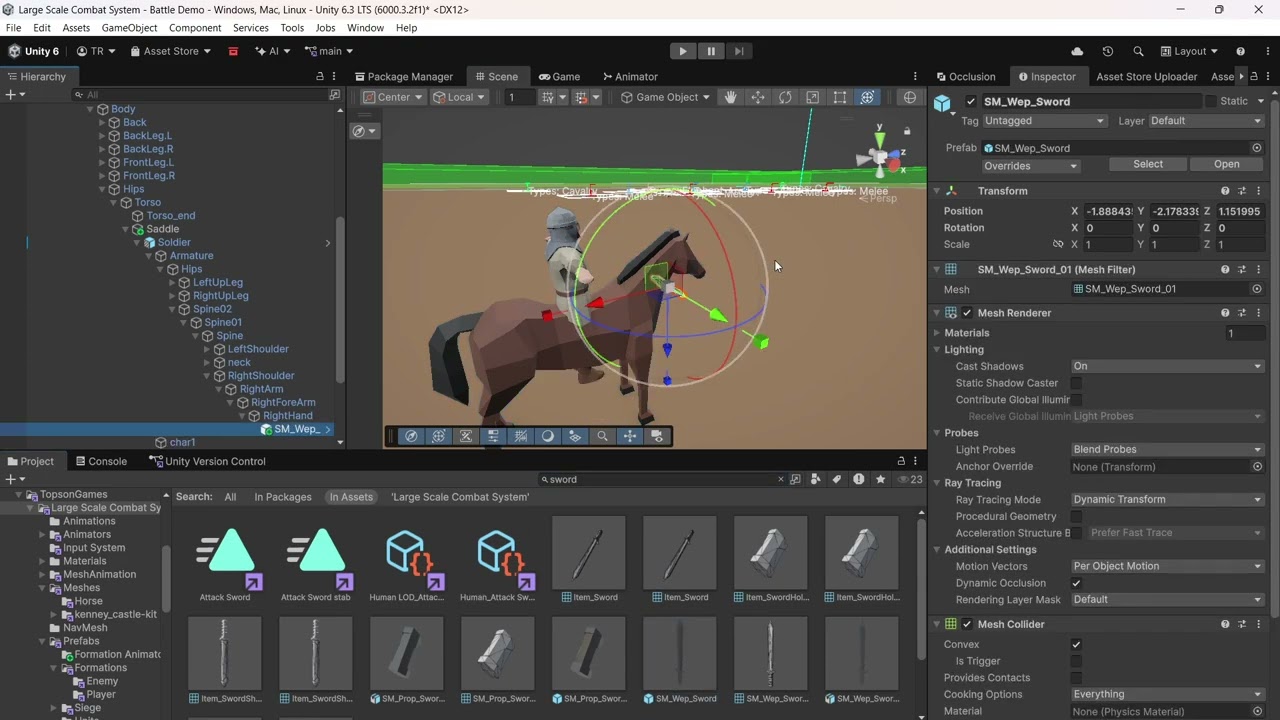This screenshot has height=720, width=1280.
Task: Open the Layout dropdown
Action: (1190, 51)
